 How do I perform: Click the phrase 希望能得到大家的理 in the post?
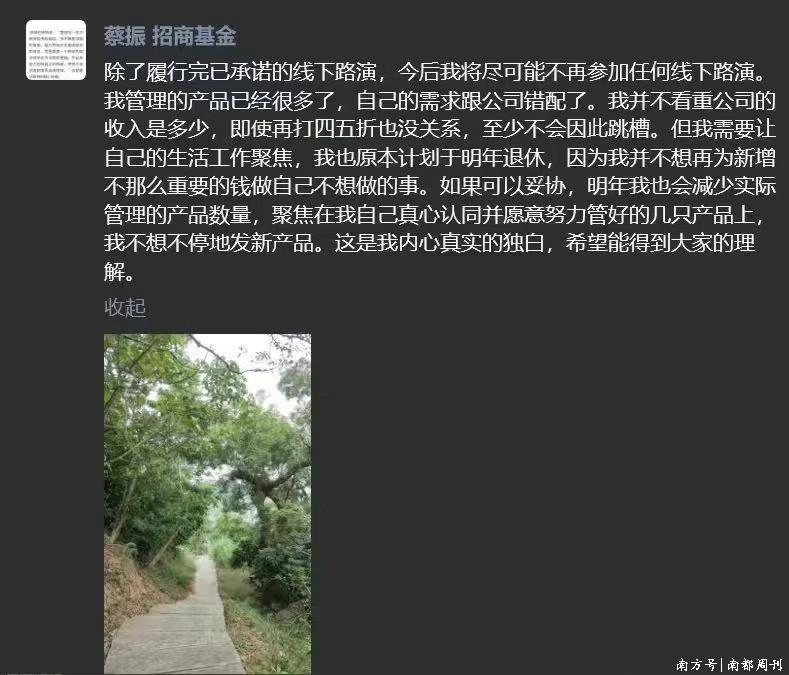[660, 243]
